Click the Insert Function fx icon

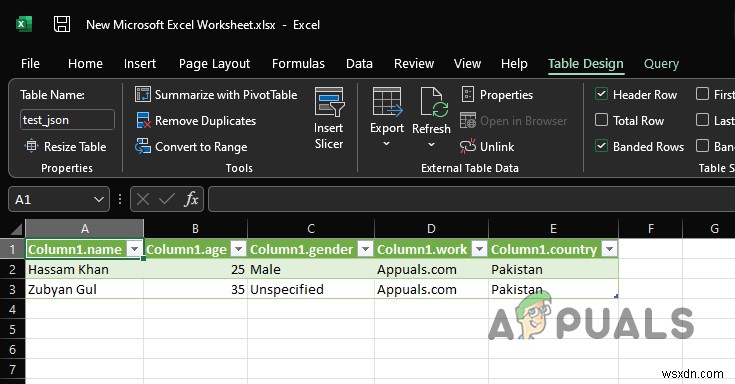[191, 199]
